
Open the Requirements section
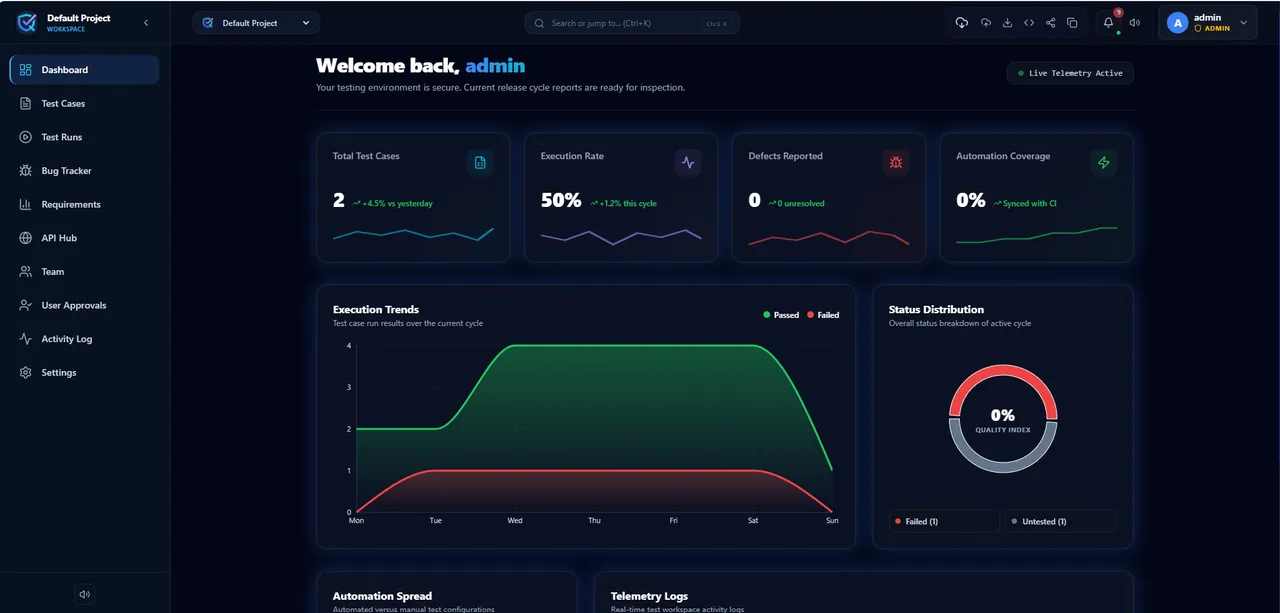point(85,204)
